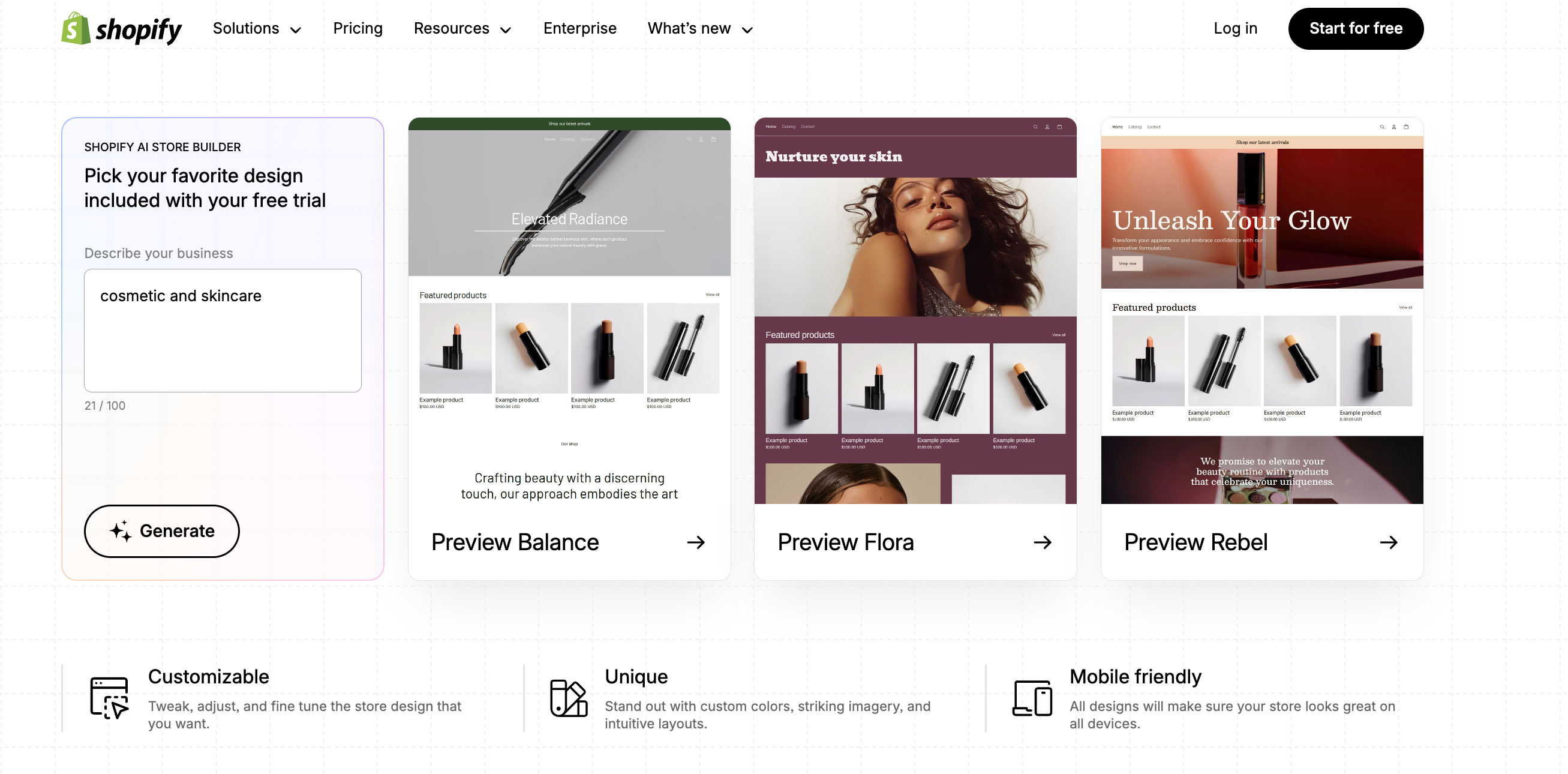The height and width of the screenshot is (774, 1568).
Task: Expand the Solutions dropdown chevron
Action: [x=296, y=30]
